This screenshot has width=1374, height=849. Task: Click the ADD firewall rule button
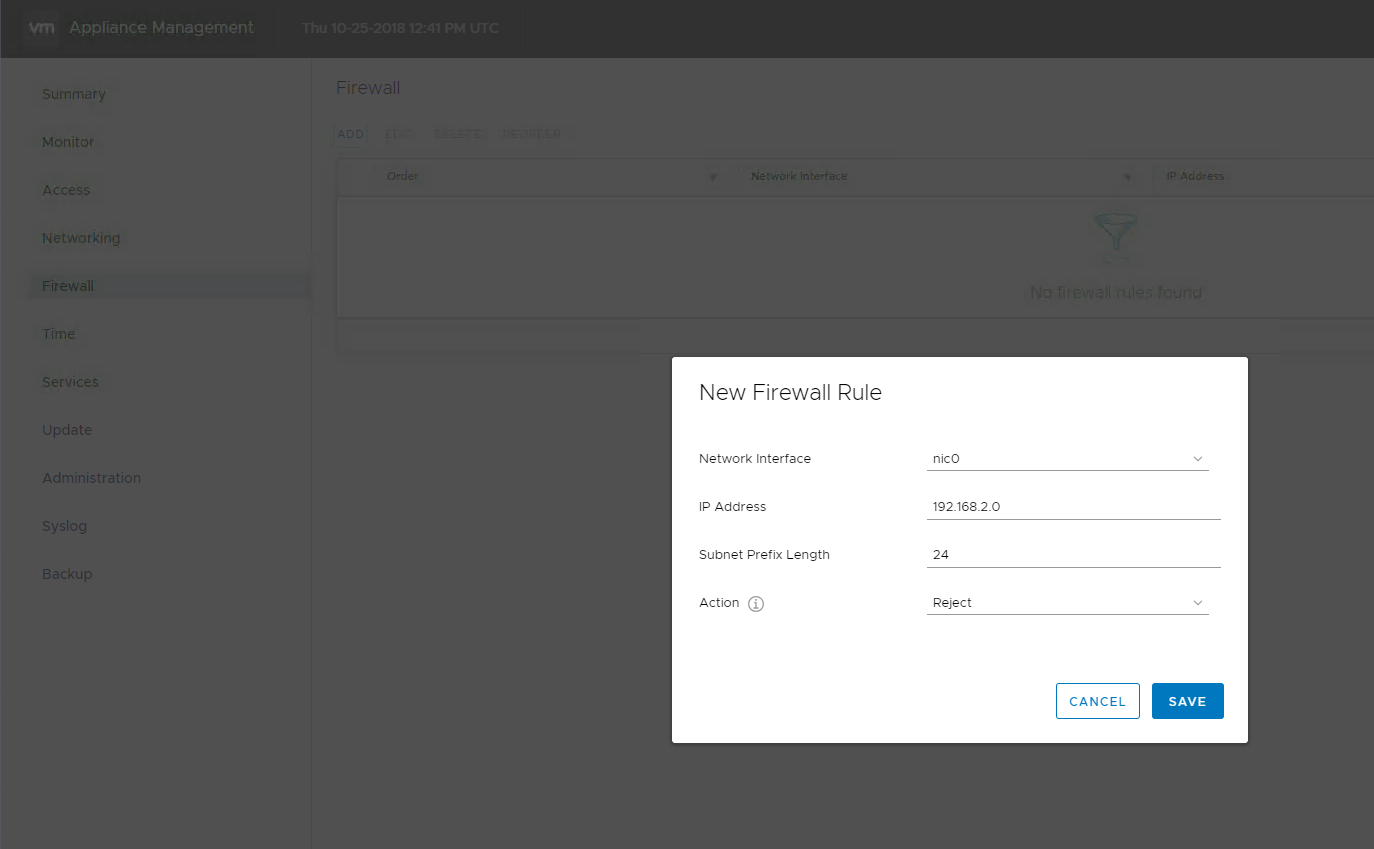coord(351,134)
